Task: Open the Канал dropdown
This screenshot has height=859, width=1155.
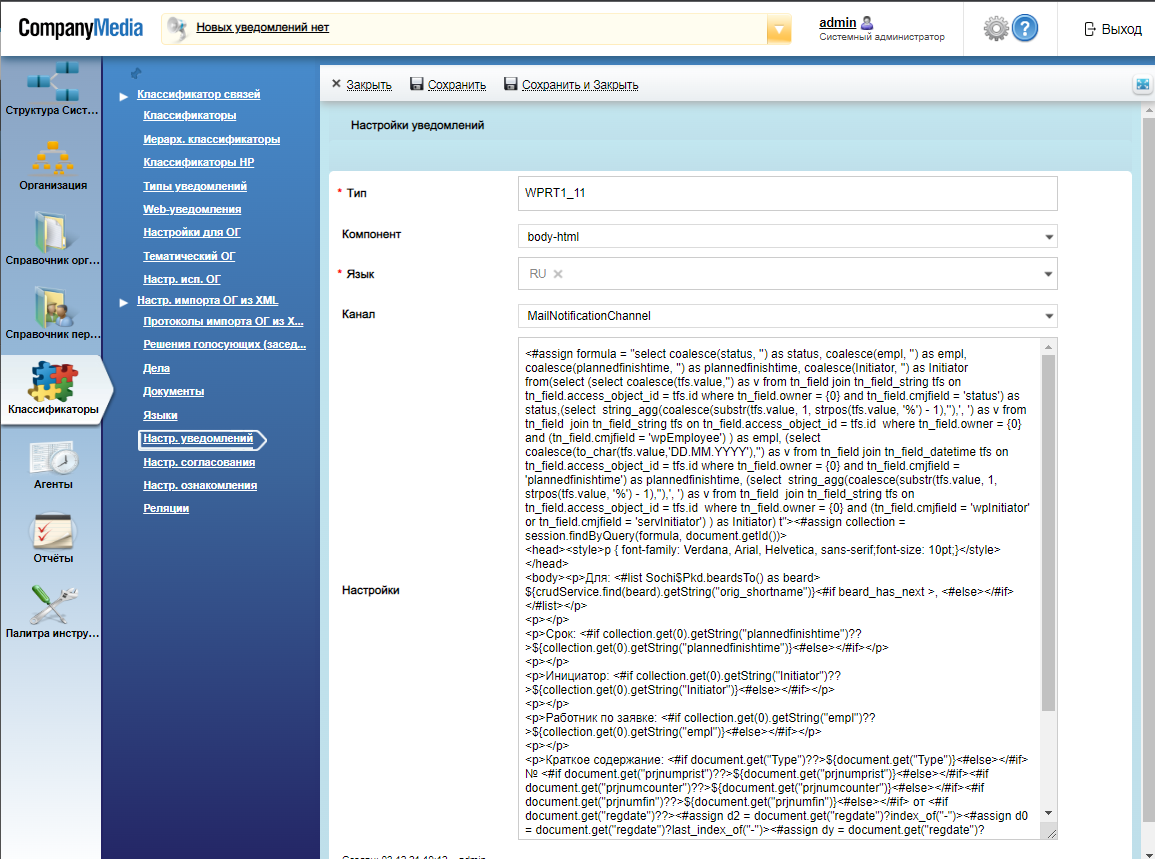Action: [1049, 316]
